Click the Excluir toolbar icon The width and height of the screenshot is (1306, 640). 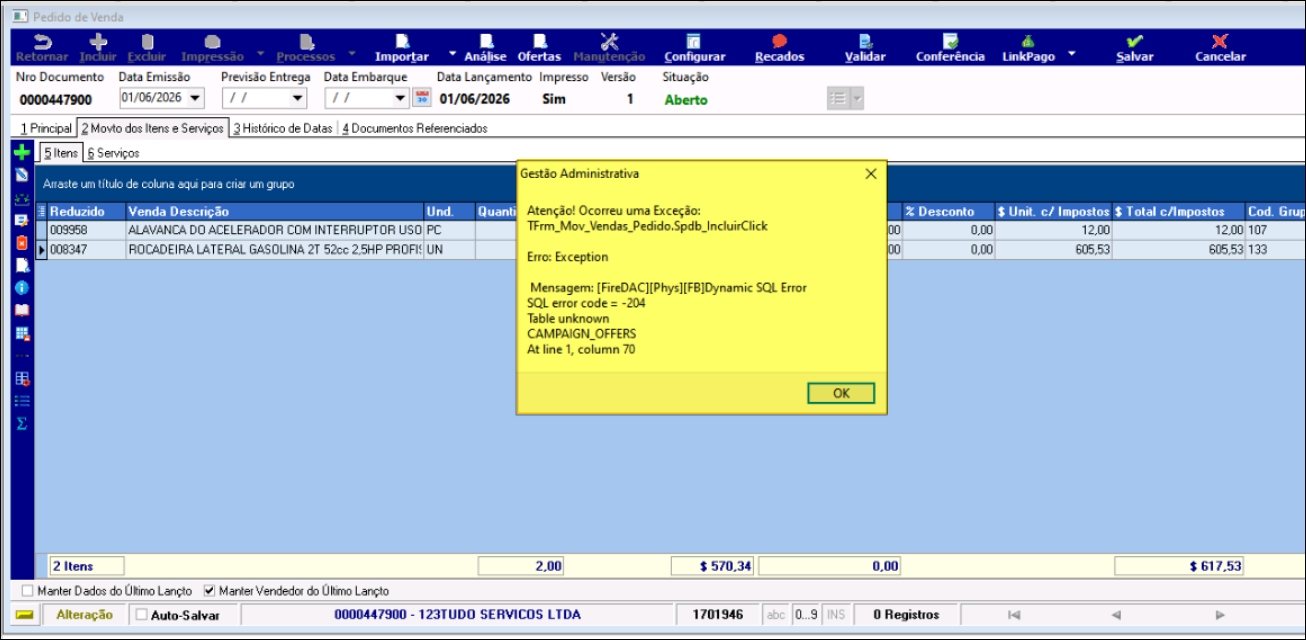(147, 41)
